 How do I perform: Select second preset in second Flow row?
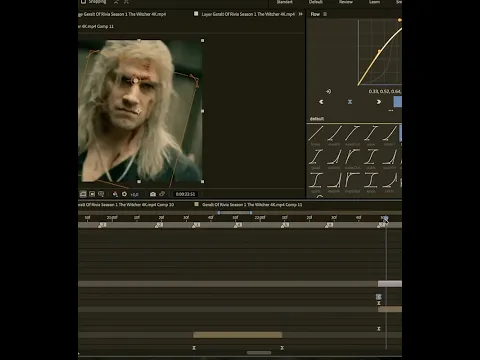(334, 159)
